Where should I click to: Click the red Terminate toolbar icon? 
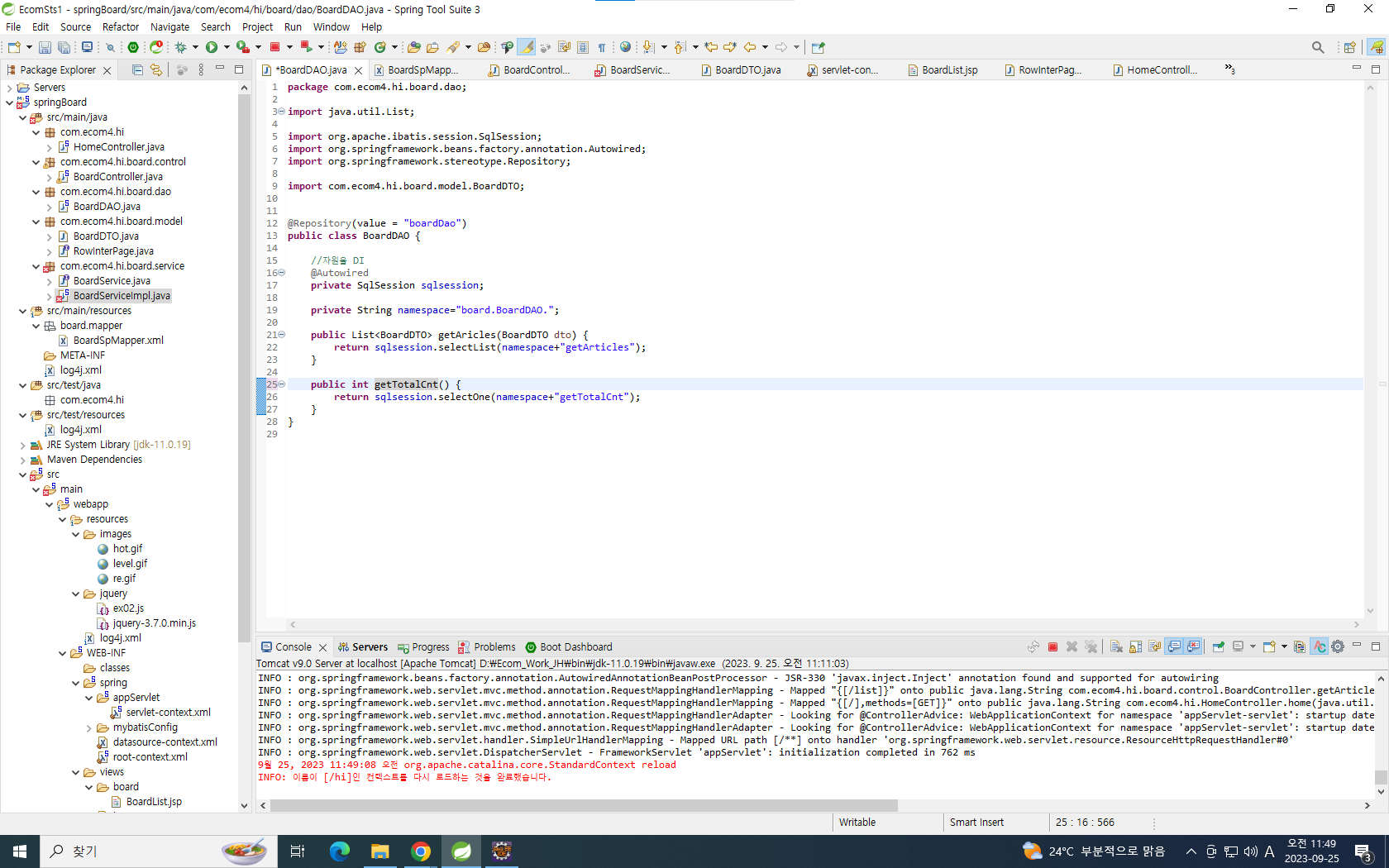(274, 47)
